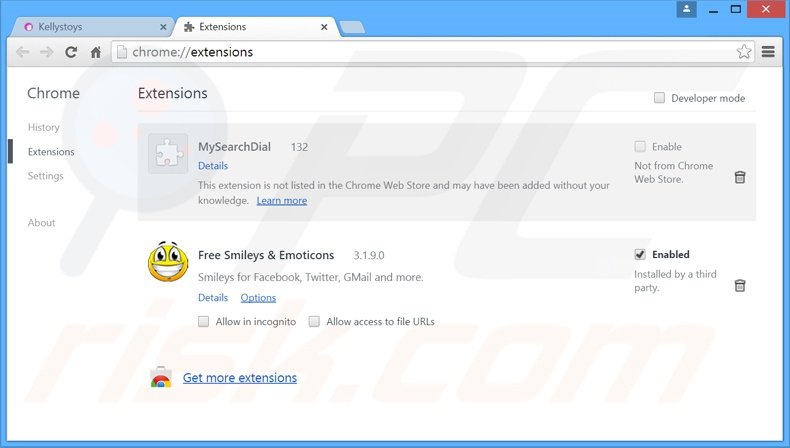The height and width of the screenshot is (448, 790).
Task: Click the Learn more link
Action: pyautogui.click(x=282, y=201)
